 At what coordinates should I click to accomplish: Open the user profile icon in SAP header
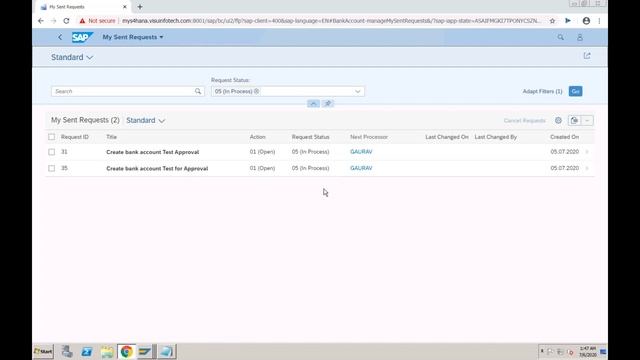click(x=580, y=37)
